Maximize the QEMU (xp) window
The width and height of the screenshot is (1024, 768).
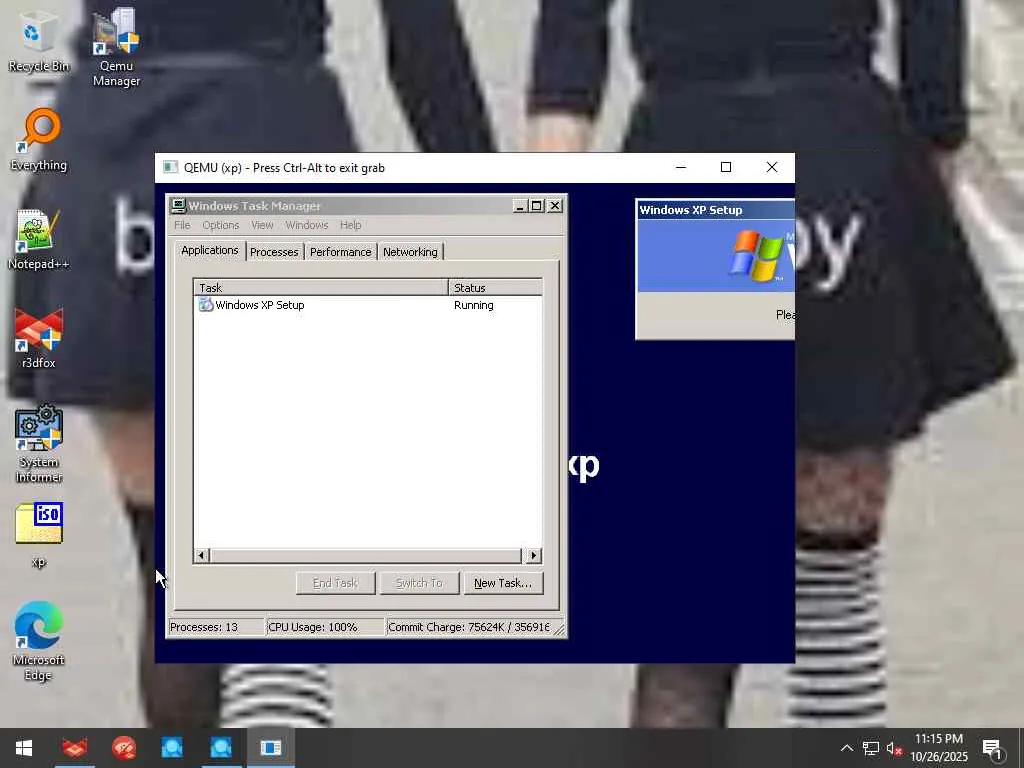click(x=726, y=167)
